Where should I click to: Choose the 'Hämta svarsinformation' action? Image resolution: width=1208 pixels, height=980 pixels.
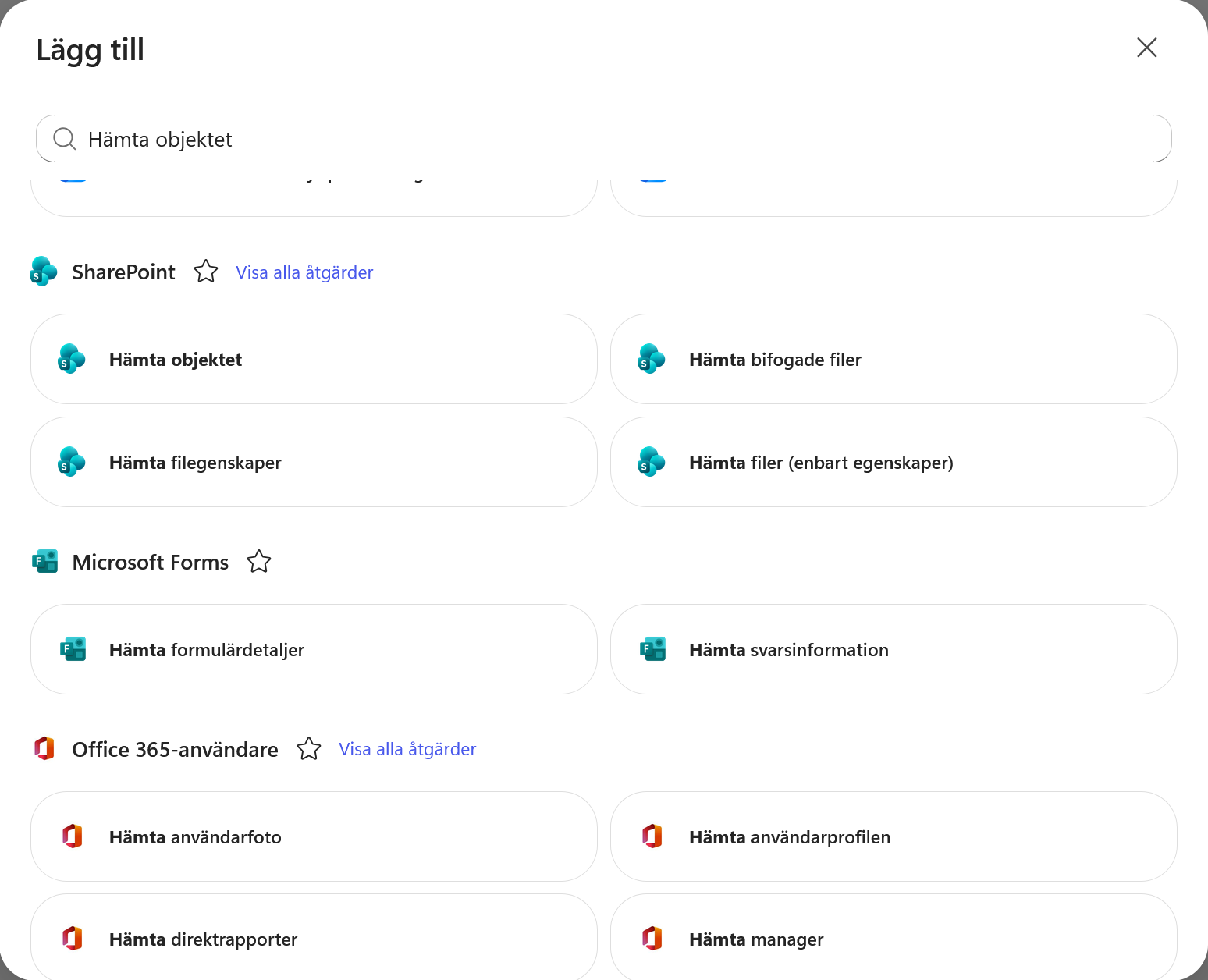pos(894,649)
